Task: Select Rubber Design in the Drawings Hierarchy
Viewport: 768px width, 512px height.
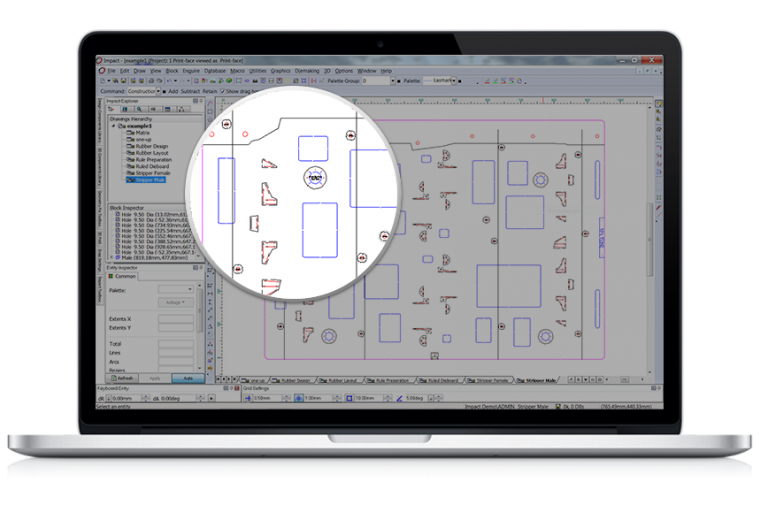Action: [x=151, y=146]
